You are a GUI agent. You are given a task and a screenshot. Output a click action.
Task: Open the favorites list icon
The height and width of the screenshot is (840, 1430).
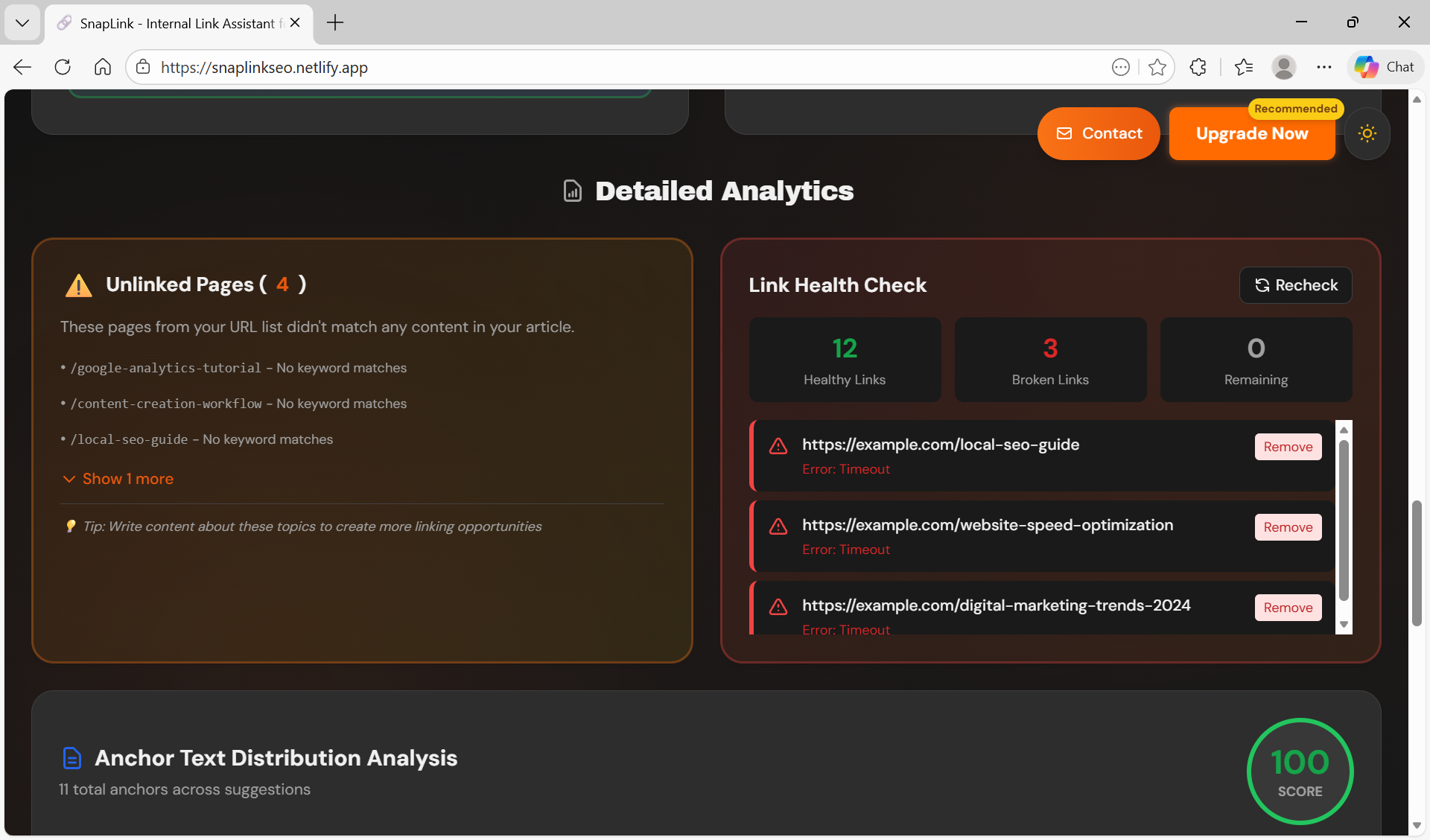point(1244,67)
